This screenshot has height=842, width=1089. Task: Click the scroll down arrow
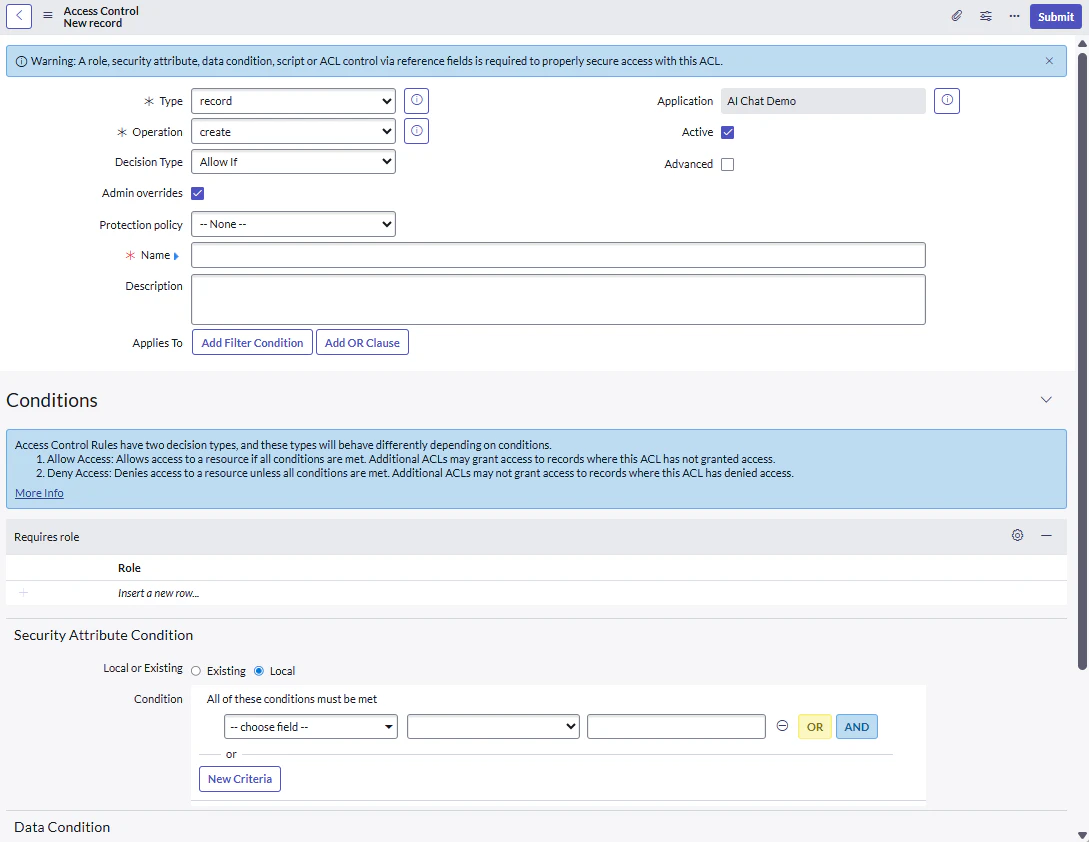coord(1082,835)
